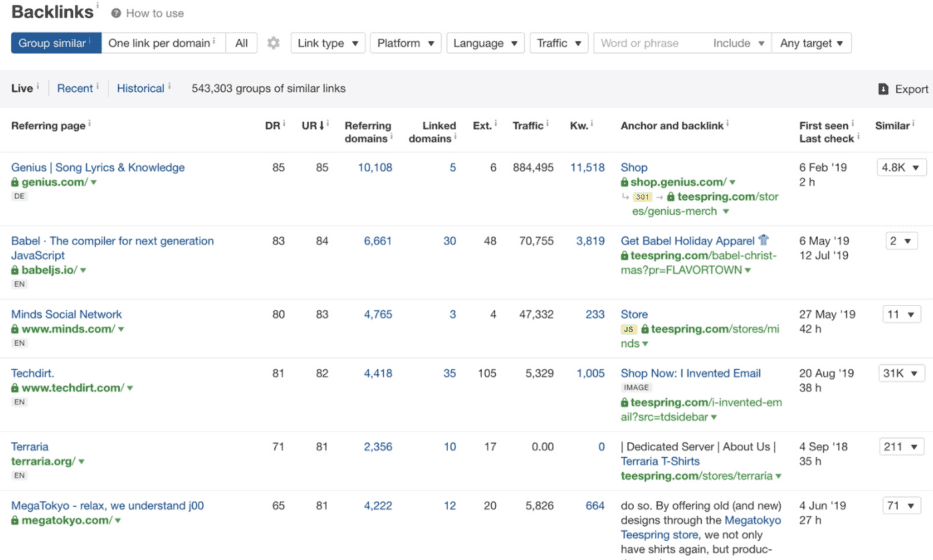Click the T-shirt icon after Babel Holiday Apparel

click(763, 240)
